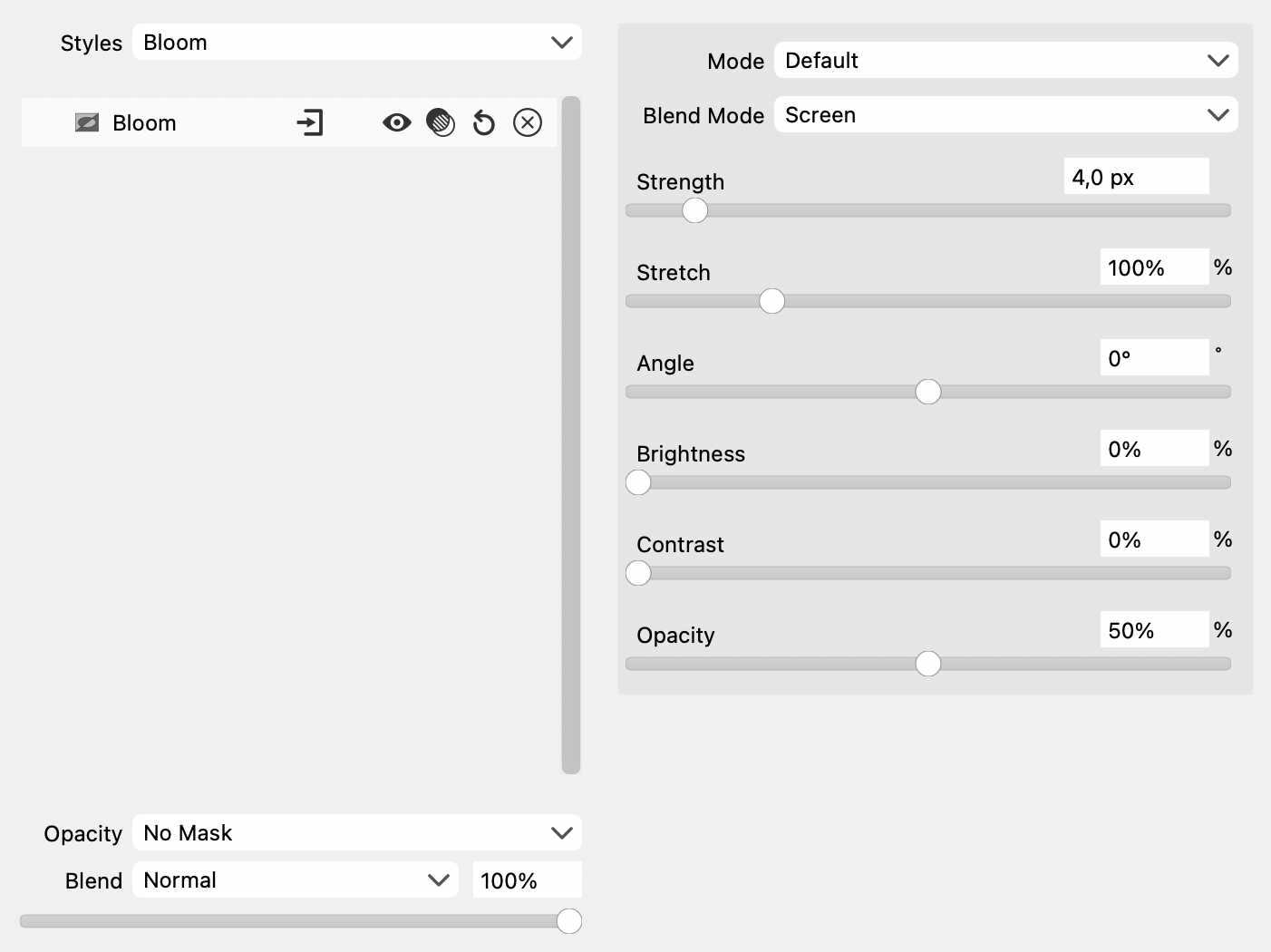The image size is (1271, 952).
Task: Click the bottom blend 100% opacity field
Action: [x=527, y=880]
